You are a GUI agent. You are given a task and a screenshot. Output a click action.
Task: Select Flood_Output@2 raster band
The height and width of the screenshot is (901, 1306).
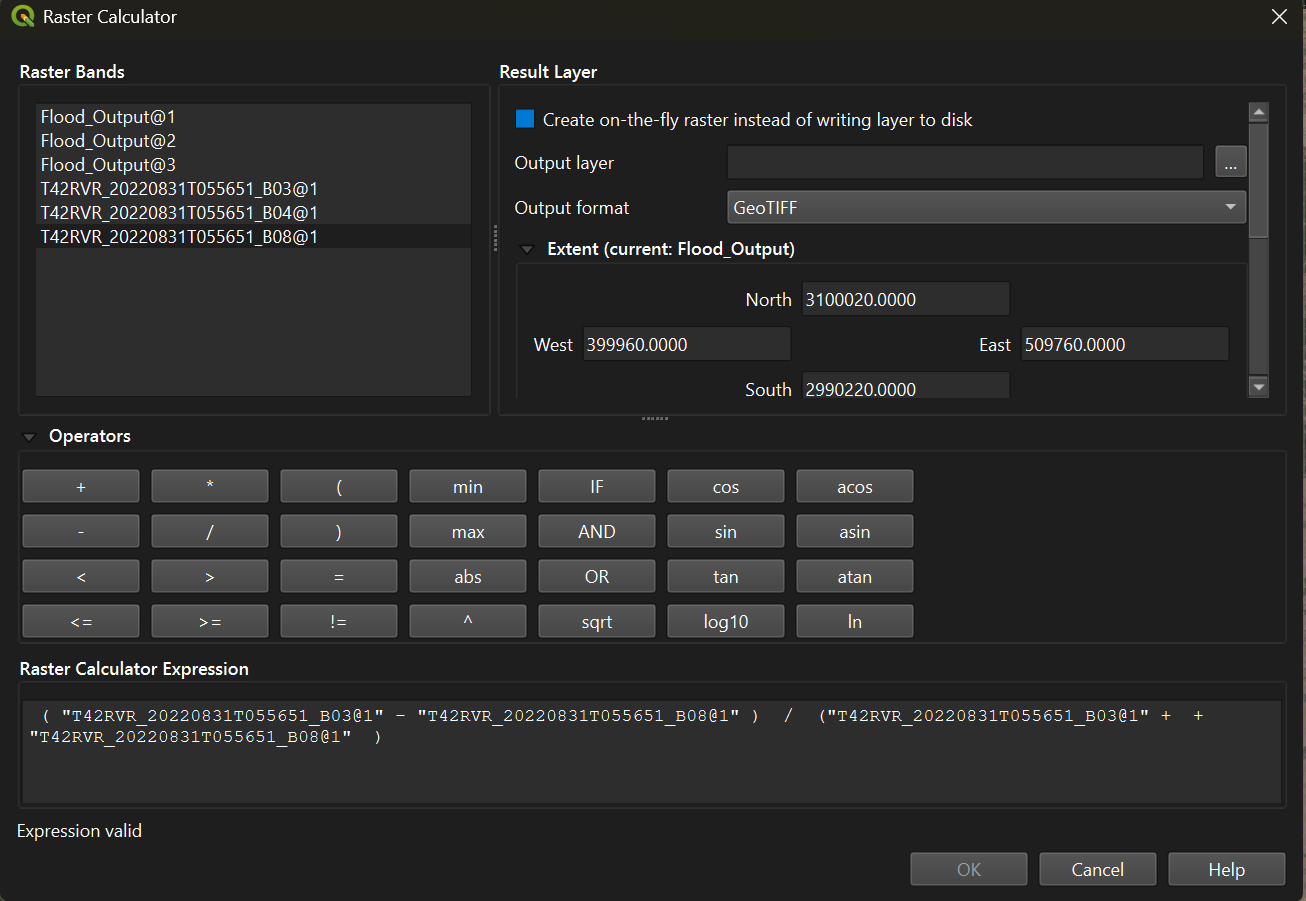tap(253, 141)
